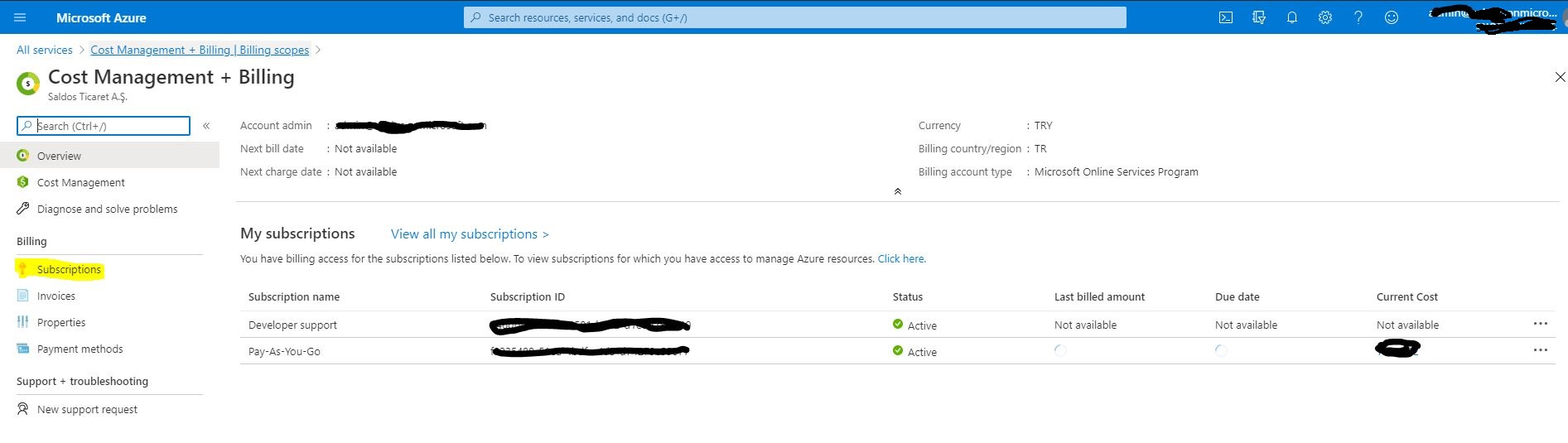Open portal settings gear
This screenshot has width=1568, height=443.
pos(1325,17)
